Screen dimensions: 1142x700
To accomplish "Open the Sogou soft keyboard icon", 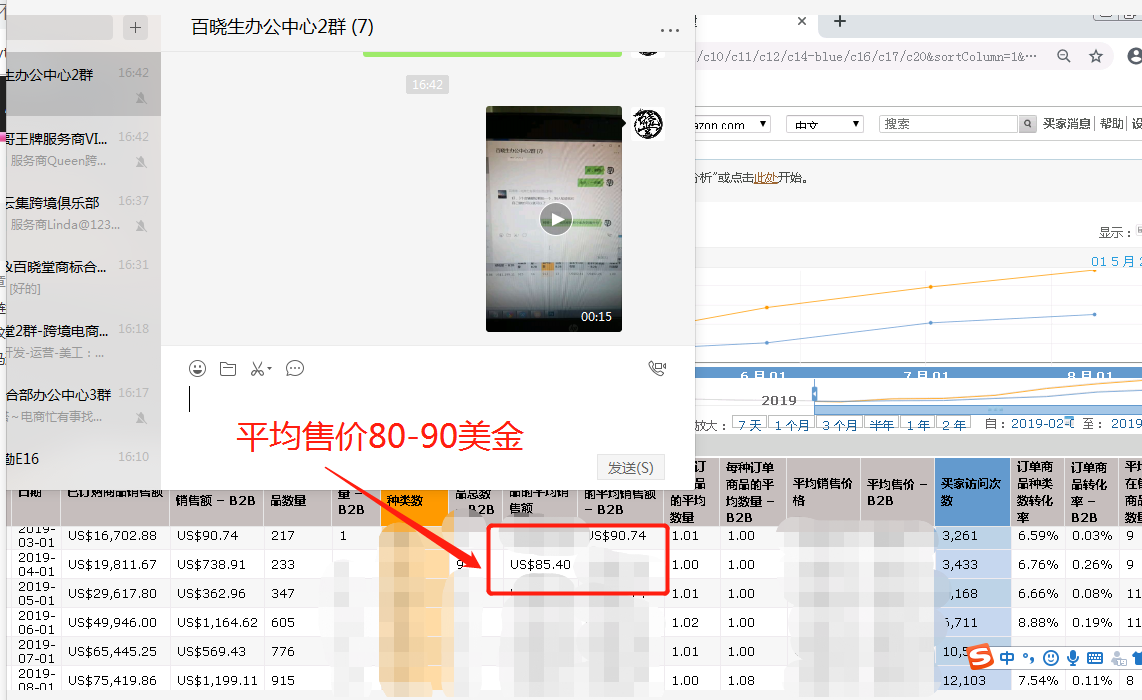I will coord(1094,658).
